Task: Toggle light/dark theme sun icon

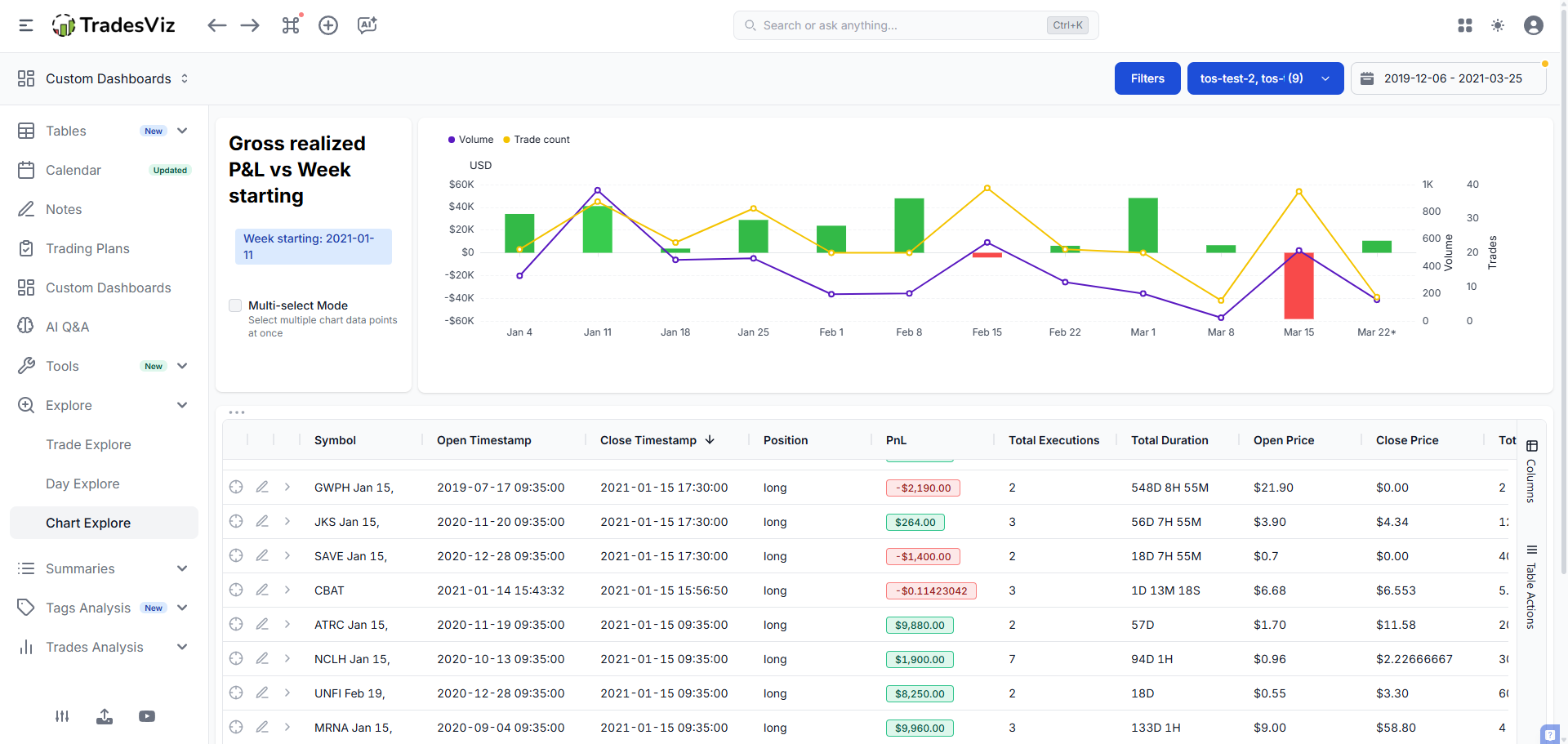Action: point(1498,25)
